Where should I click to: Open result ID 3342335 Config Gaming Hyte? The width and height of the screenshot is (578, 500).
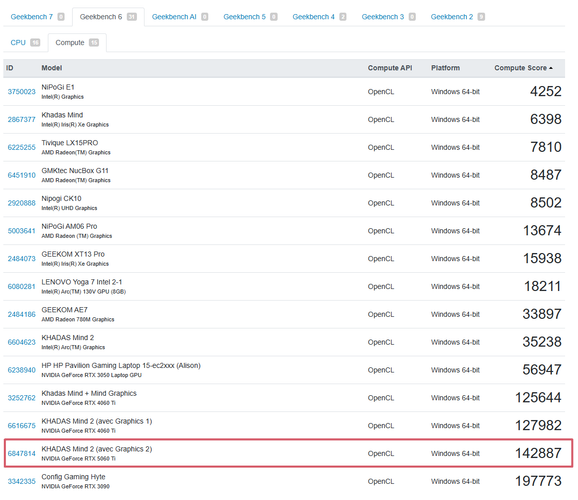tap(21, 481)
